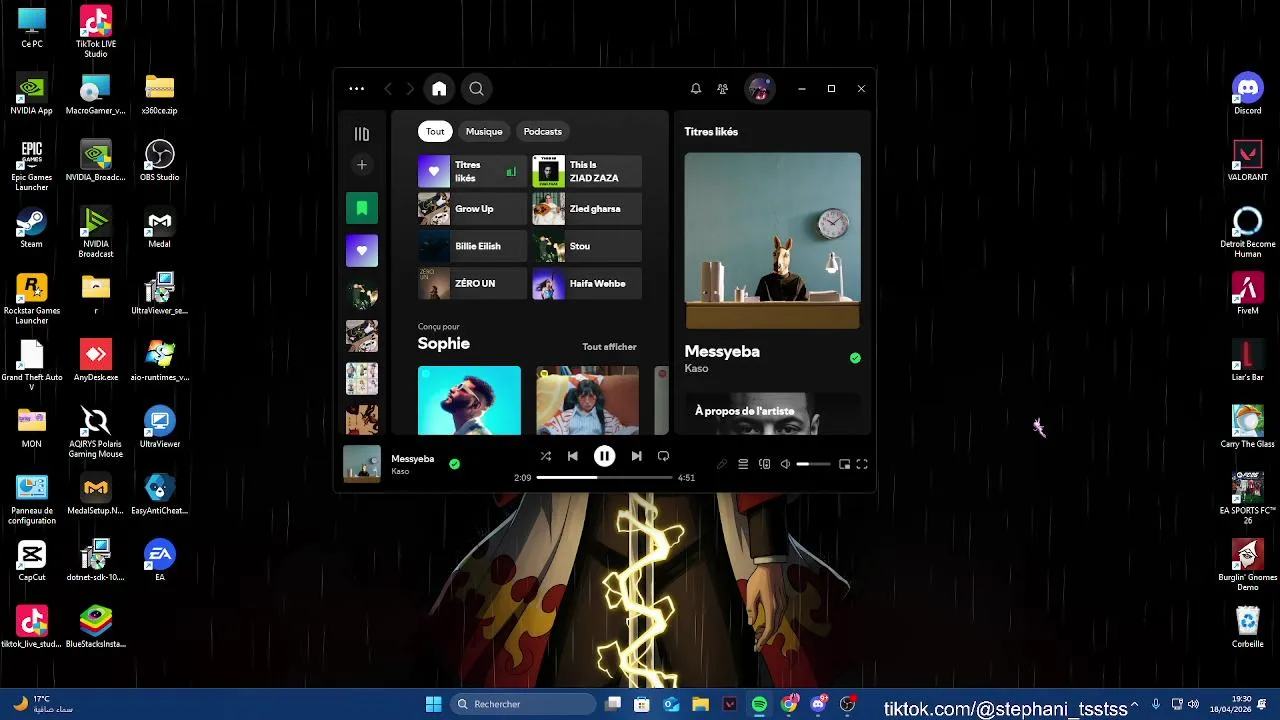This screenshot has width=1280, height=720.
Task: Open the Steam desktop shortcut
Action: [31, 228]
